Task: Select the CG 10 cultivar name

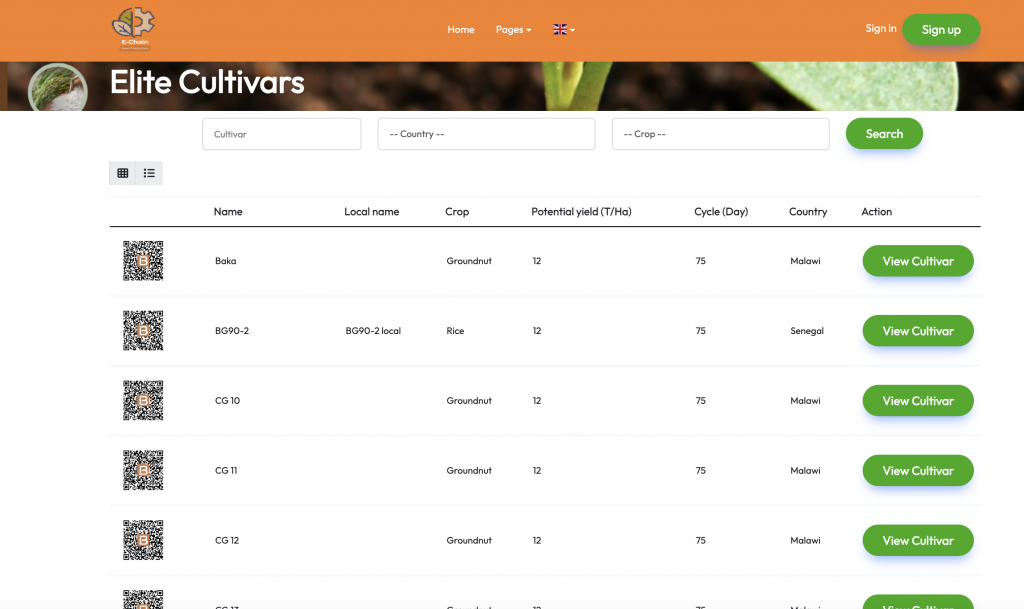Action: point(227,401)
